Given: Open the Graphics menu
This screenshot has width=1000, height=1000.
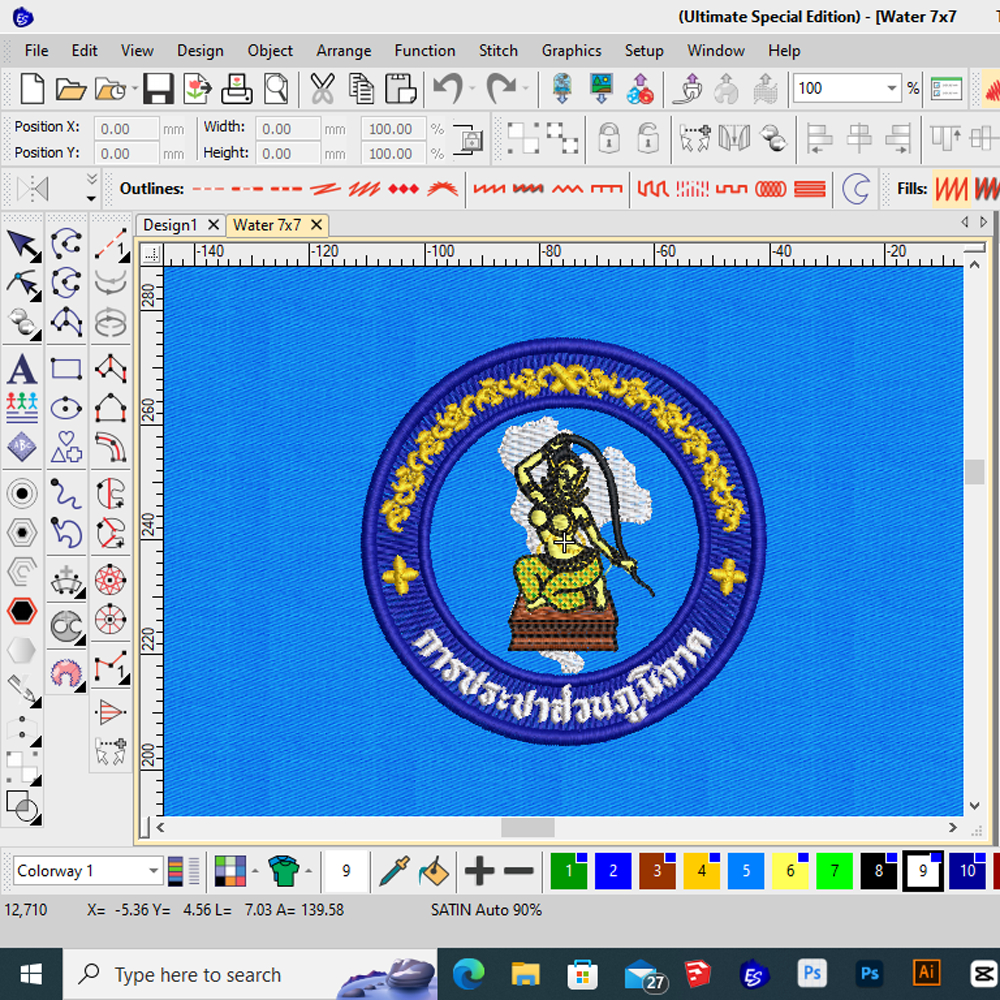Looking at the screenshot, I should [571, 50].
